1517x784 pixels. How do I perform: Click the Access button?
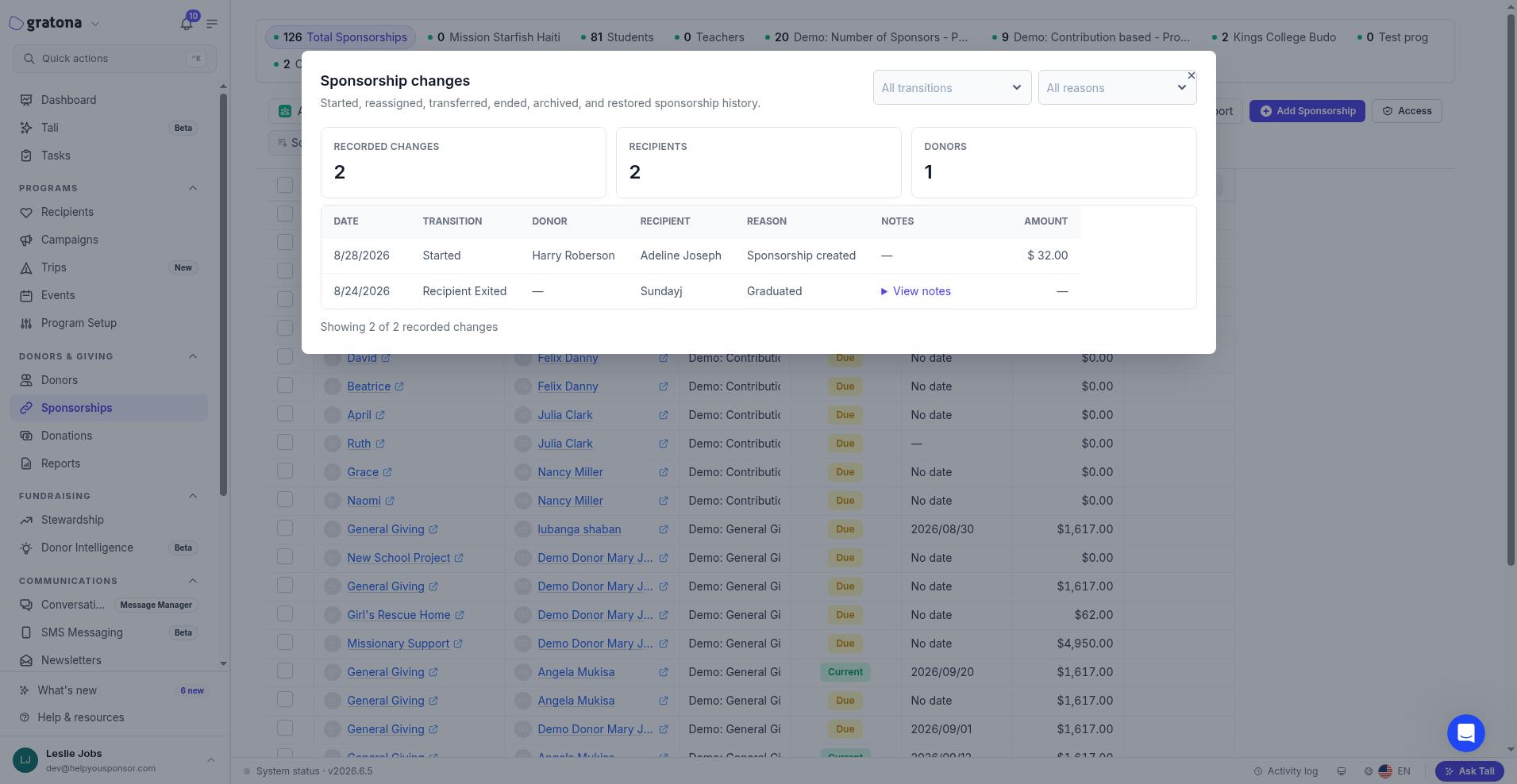pyautogui.click(x=1407, y=111)
